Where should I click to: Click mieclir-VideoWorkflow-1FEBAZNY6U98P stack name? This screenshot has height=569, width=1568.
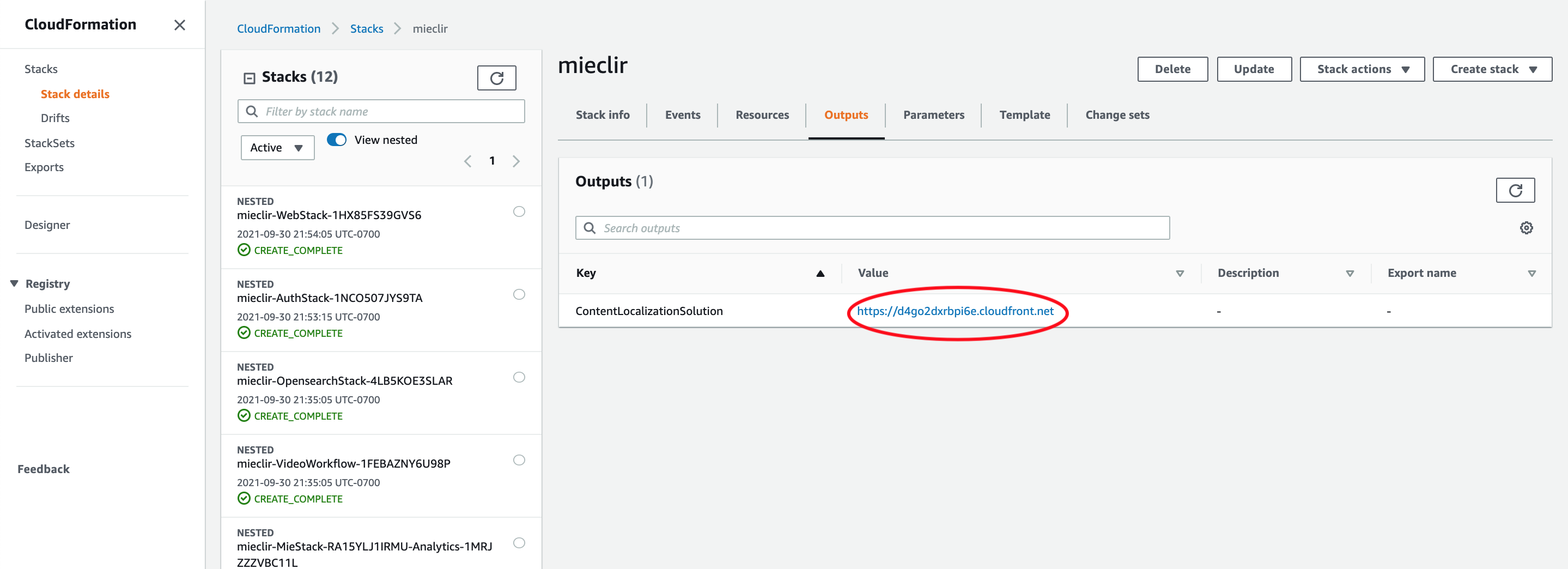(x=343, y=464)
